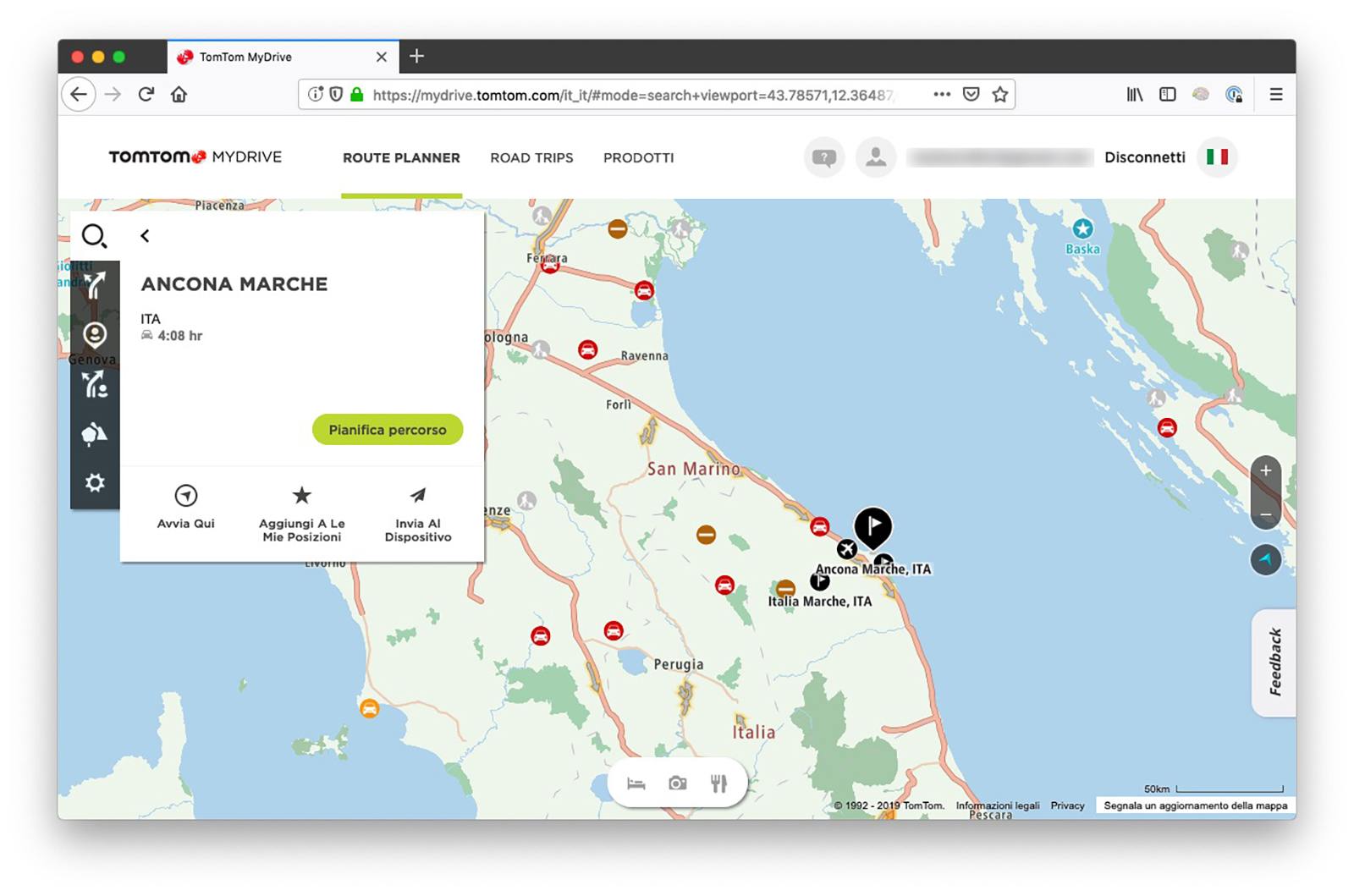Click the Avvia Qui compass icon
The height and width of the screenshot is (896, 1354).
click(x=186, y=496)
